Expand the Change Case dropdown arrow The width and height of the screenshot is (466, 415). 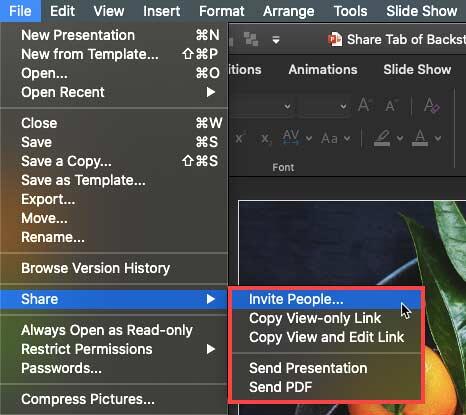coord(347,138)
